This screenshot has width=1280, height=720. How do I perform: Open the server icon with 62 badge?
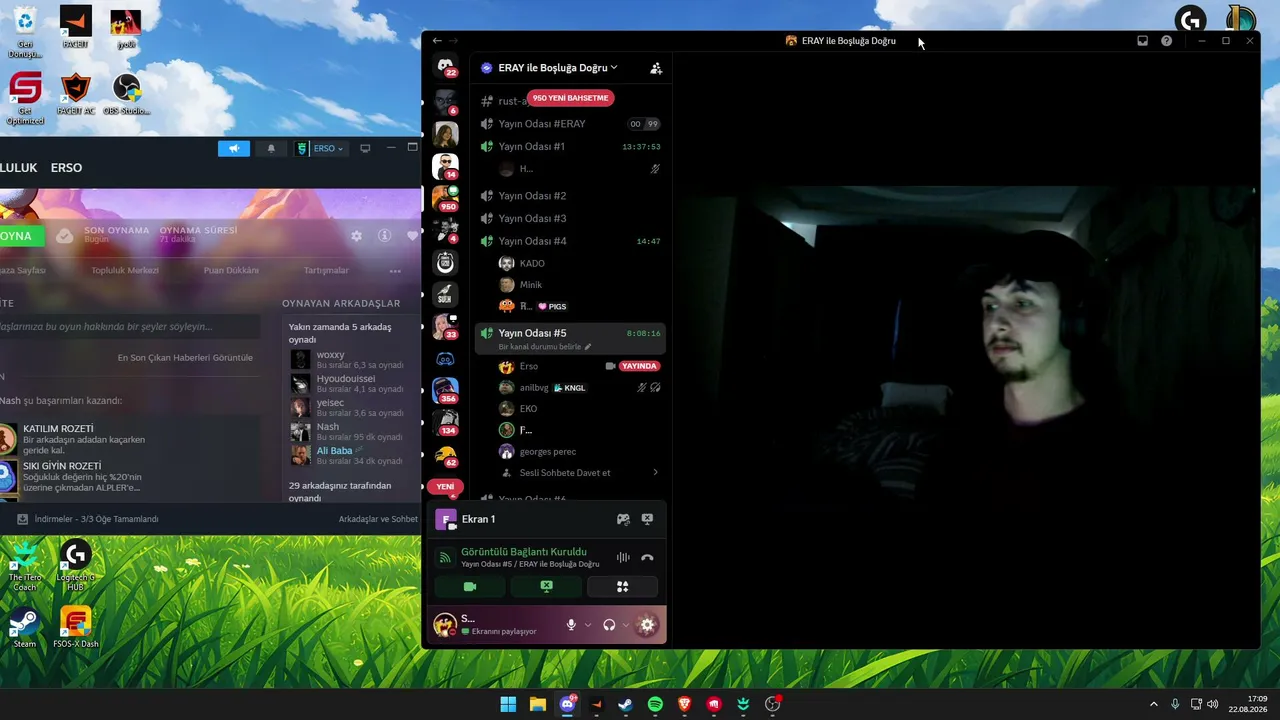pos(446,454)
